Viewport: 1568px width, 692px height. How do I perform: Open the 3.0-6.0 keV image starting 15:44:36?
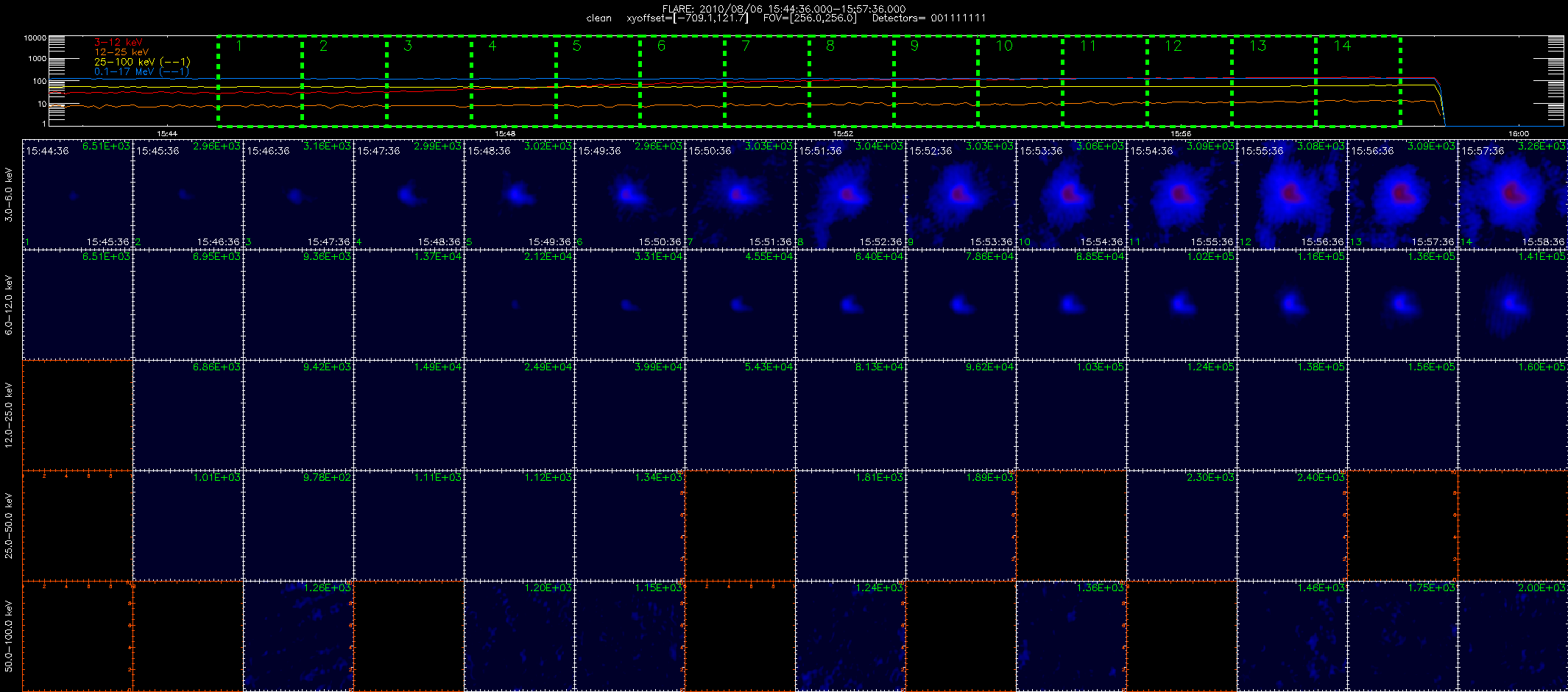click(77, 194)
